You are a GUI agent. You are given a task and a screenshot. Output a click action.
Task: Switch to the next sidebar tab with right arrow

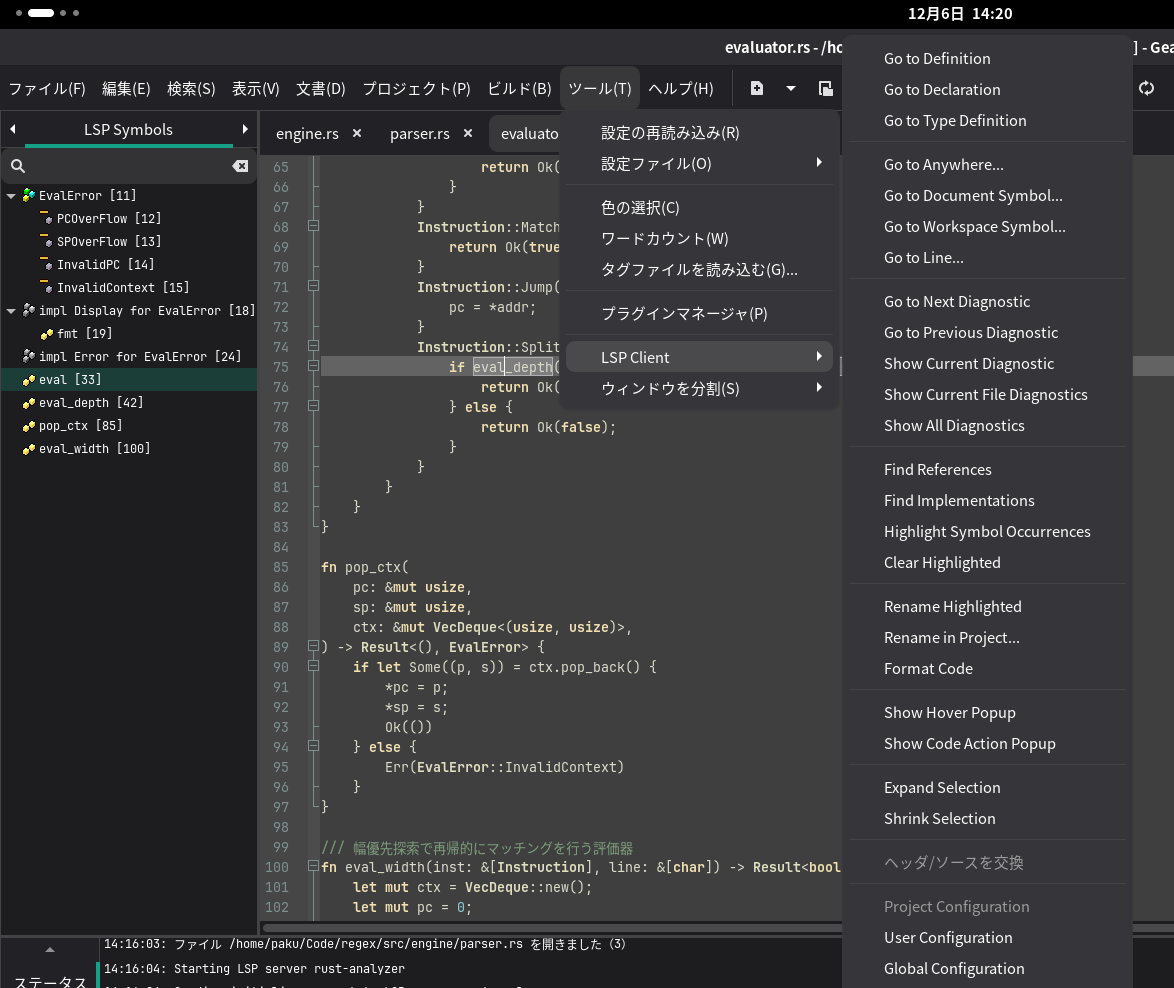point(245,129)
